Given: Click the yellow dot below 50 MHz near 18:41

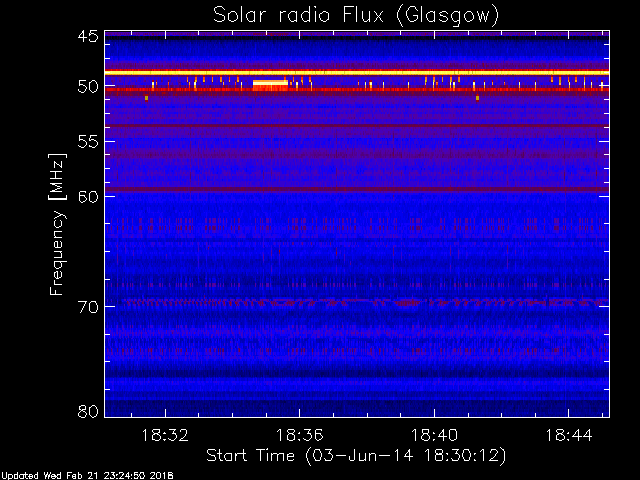Looking at the screenshot, I should point(478,98).
